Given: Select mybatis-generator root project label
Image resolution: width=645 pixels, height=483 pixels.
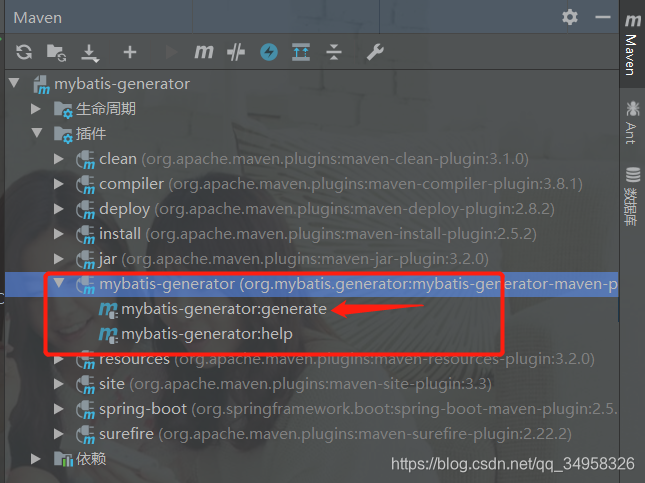Looking at the screenshot, I should (x=122, y=84).
